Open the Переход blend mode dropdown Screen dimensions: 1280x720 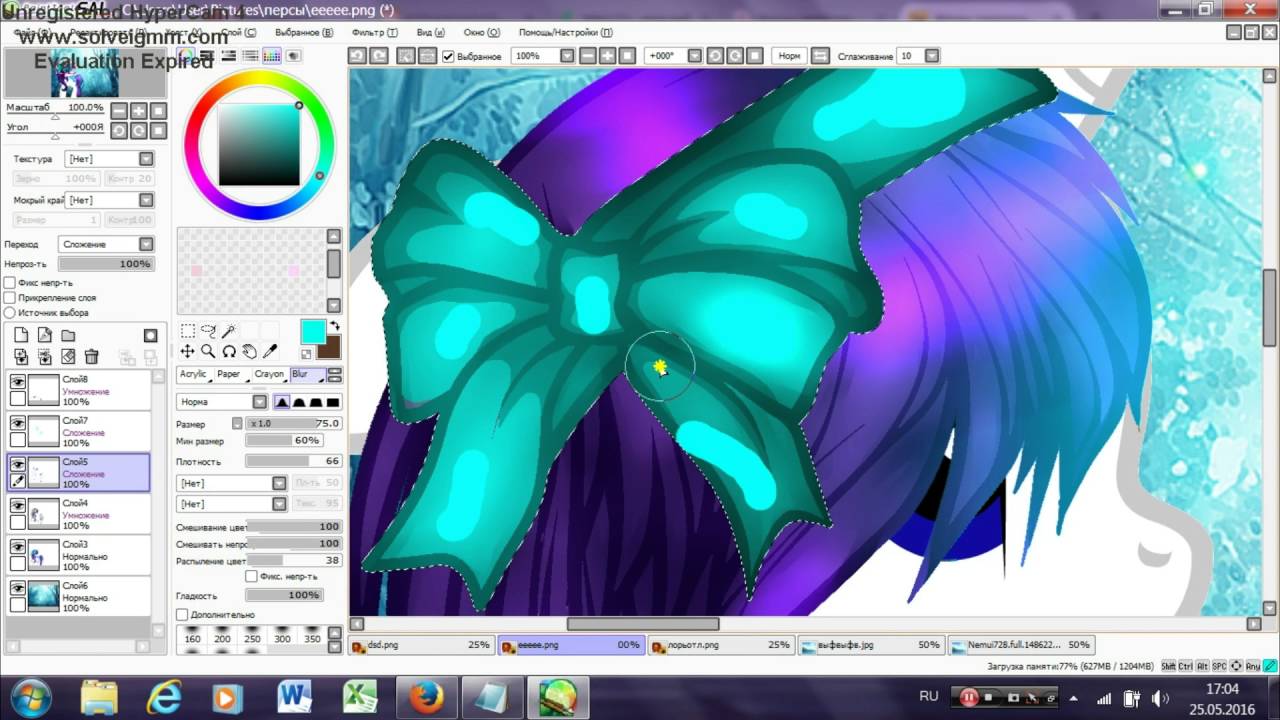(105, 244)
